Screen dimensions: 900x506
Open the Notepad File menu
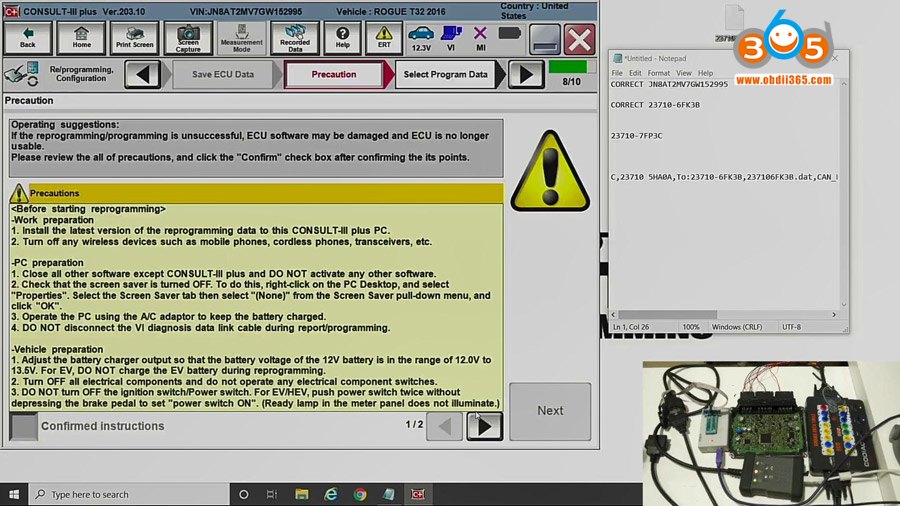tap(617, 73)
